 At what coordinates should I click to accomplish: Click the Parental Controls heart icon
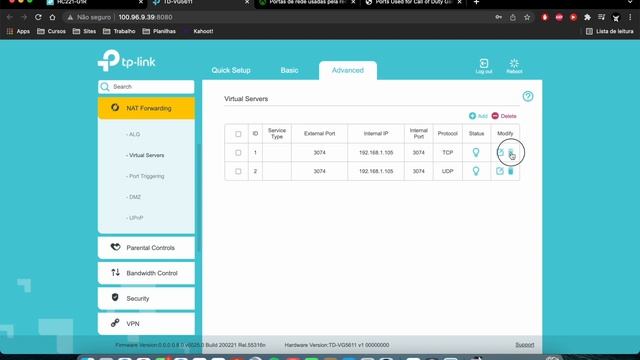click(x=116, y=247)
